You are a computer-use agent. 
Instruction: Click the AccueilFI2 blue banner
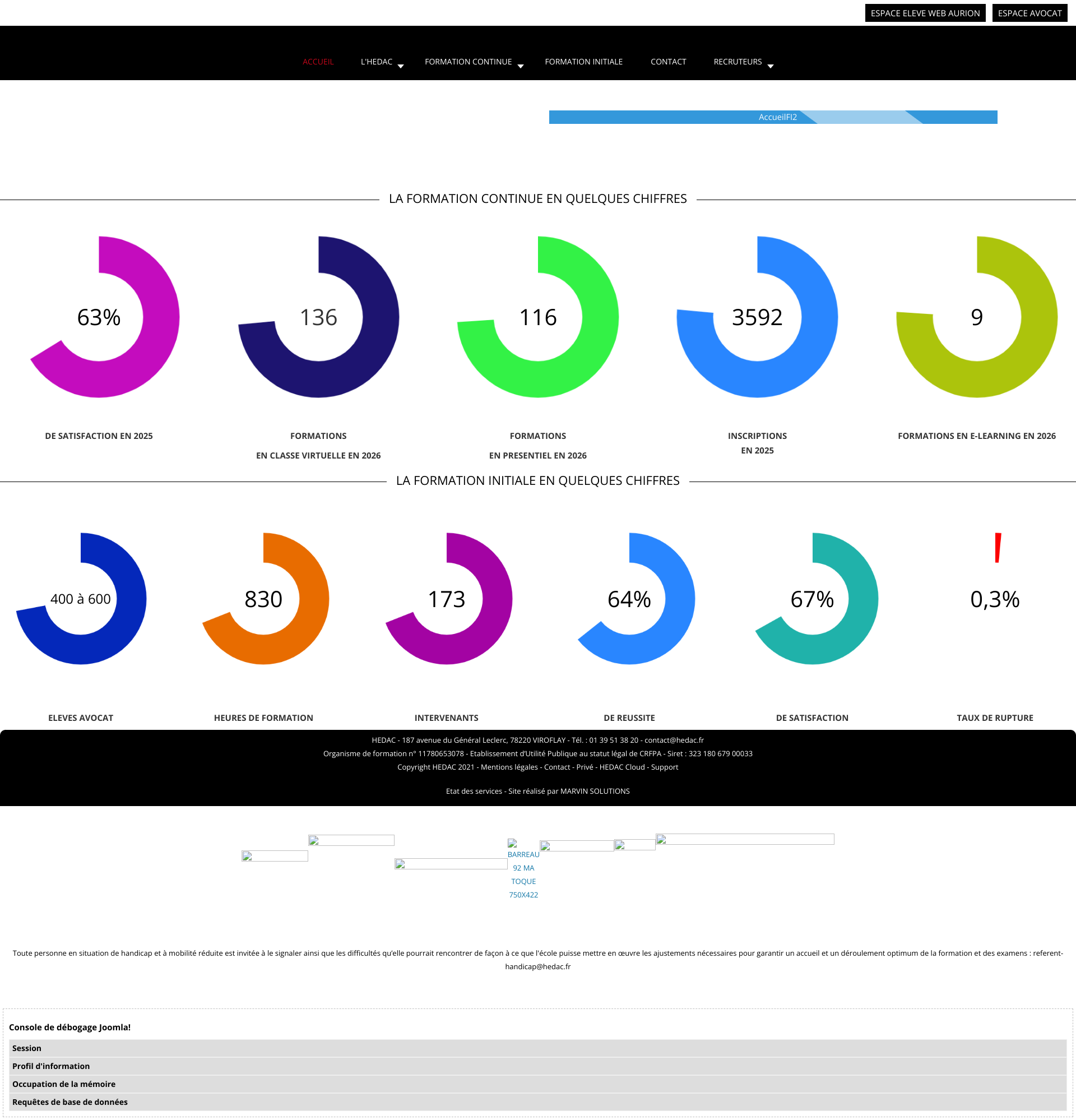773,117
